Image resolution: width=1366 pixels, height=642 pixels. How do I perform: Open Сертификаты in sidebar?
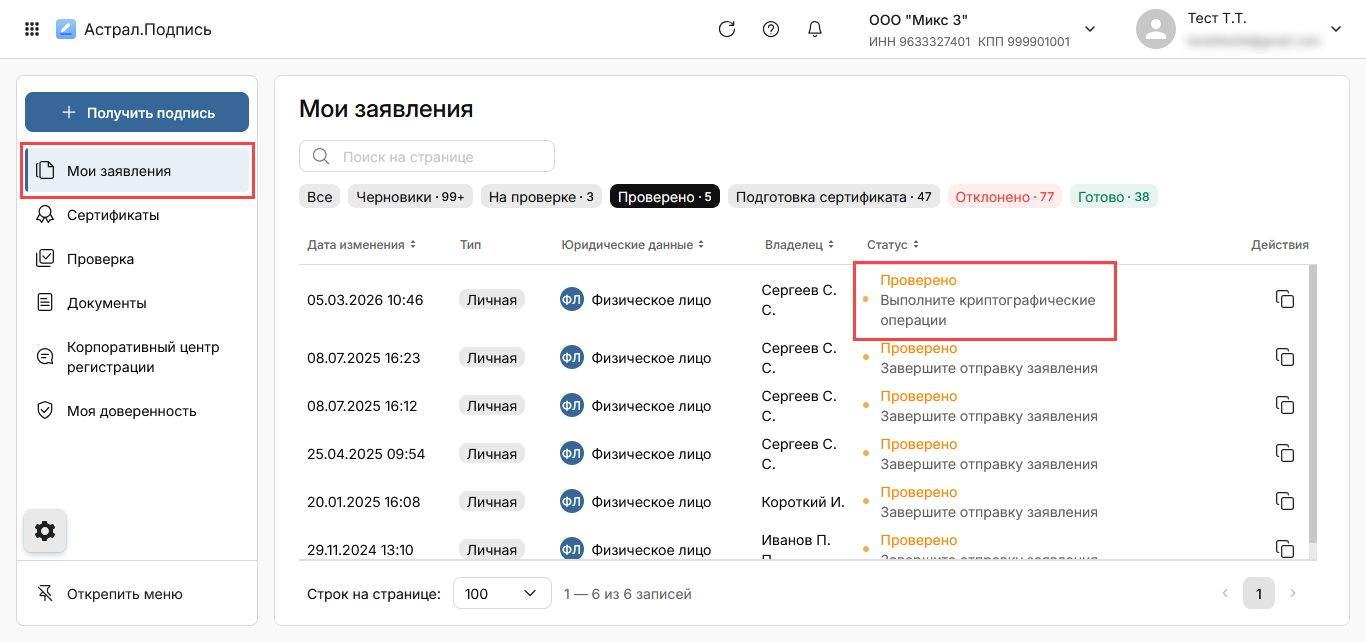[x=113, y=215]
